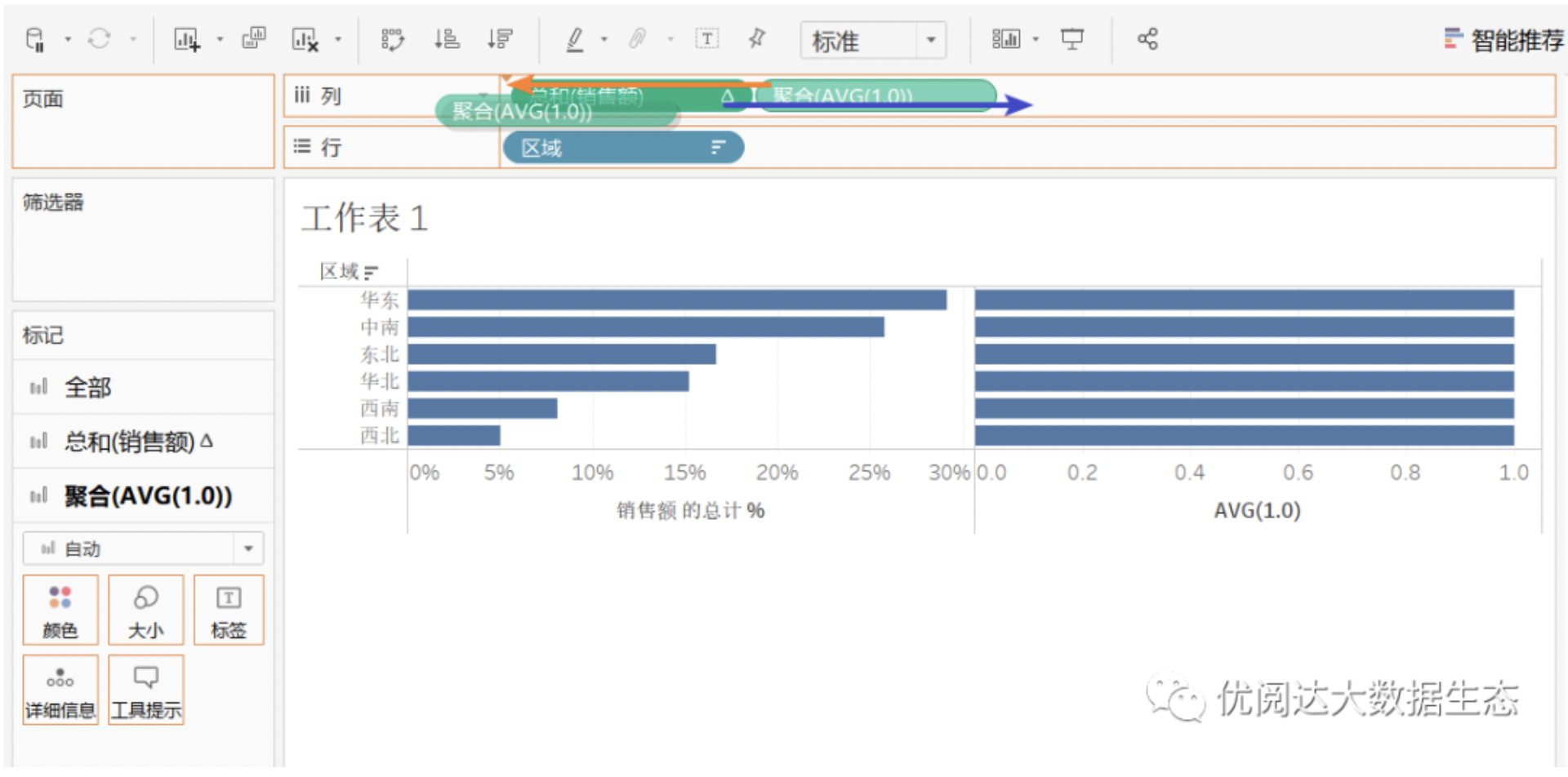The width and height of the screenshot is (1568, 777).
Task: Select the 全部 marks tab
Action: [87, 387]
